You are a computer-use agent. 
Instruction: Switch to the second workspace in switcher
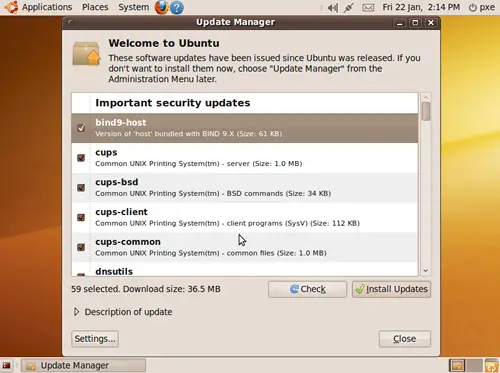click(x=474, y=365)
